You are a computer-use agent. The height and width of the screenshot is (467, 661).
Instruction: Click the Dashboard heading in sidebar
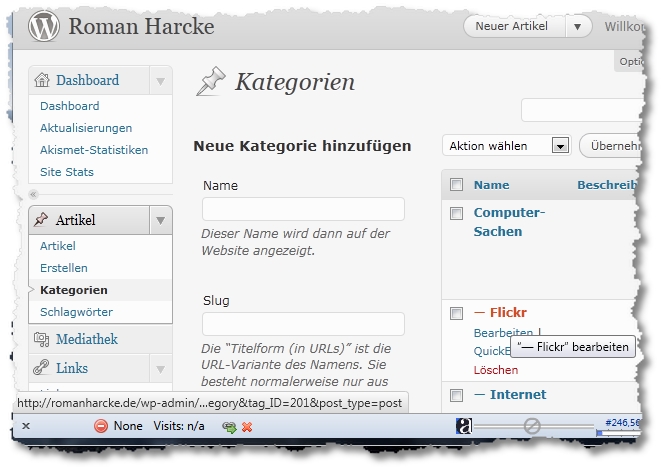88,80
